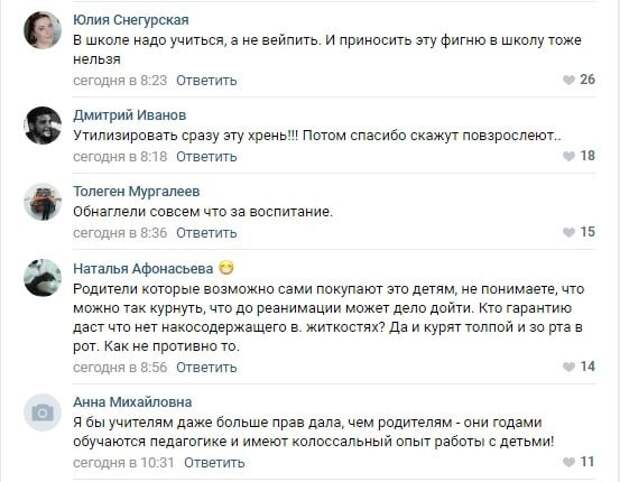Reply to Юлия Снегурская's comment
Image resolution: width=620 pixels, height=482 pixels.
click(206, 80)
